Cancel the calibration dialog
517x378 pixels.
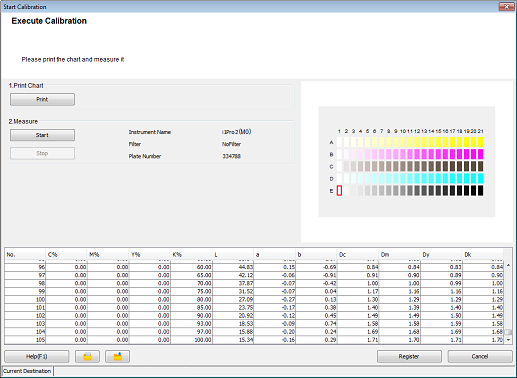(x=480, y=356)
